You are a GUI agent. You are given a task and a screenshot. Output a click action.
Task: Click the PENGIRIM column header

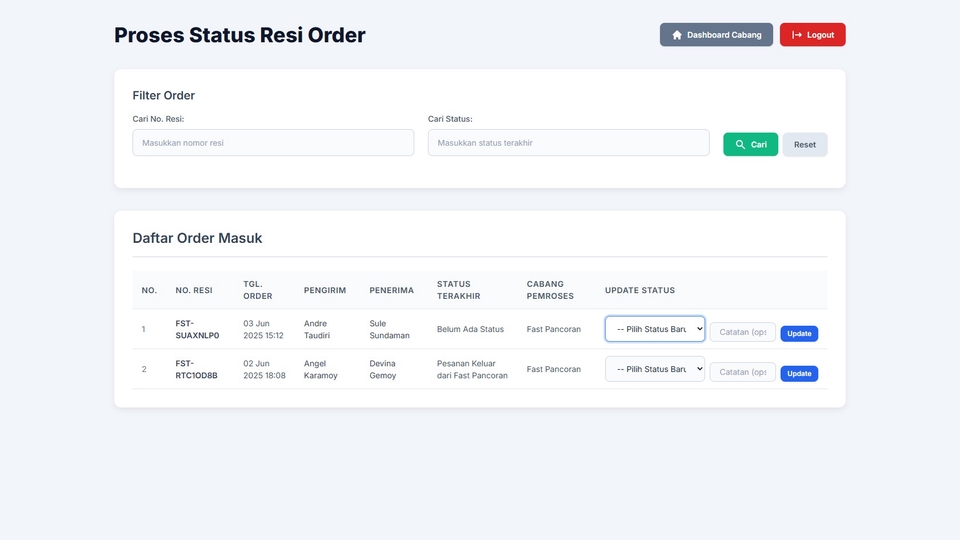[x=324, y=290]
